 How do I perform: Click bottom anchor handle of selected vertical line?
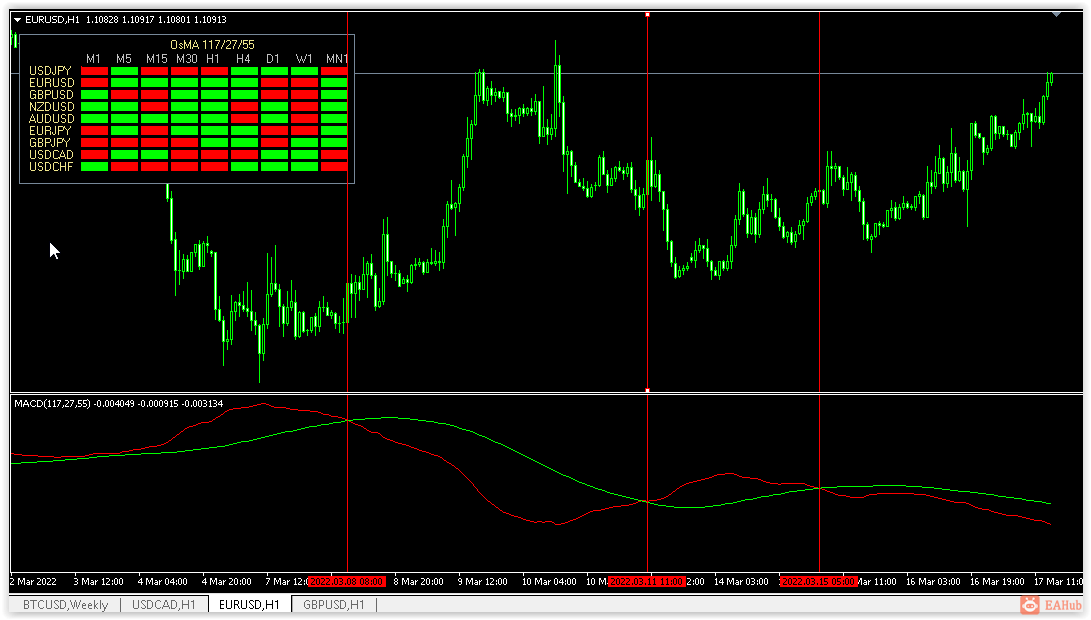click(x=648, y=390)
